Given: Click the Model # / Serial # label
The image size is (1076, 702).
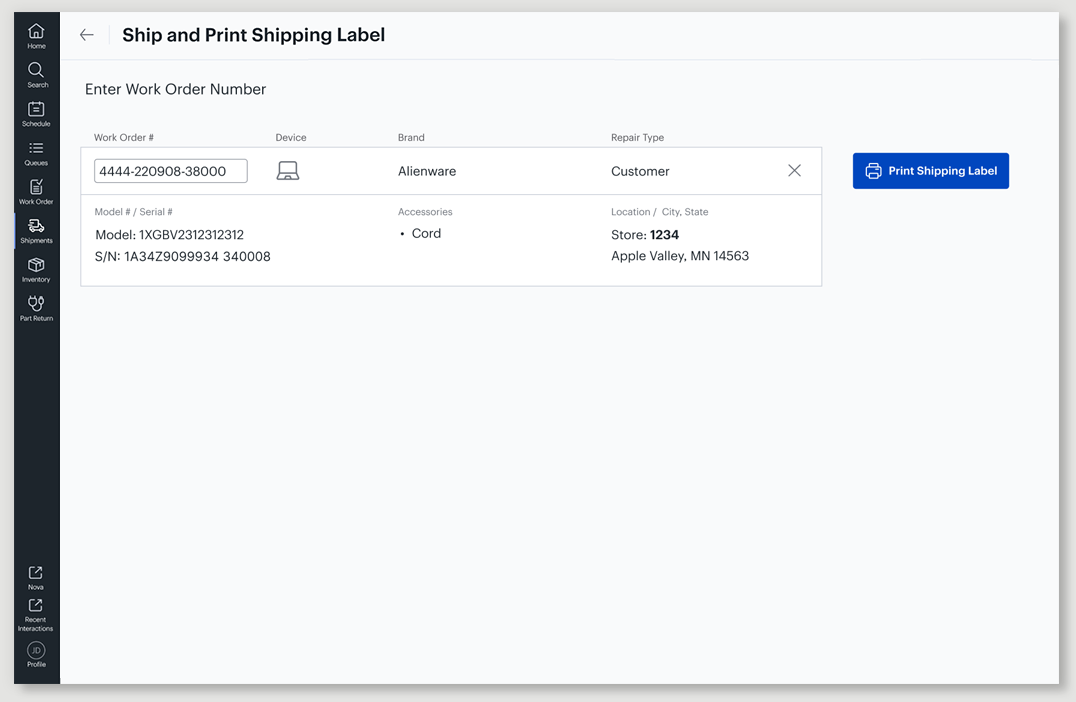Looking at the screenshot, I should [x=134, y=212].
